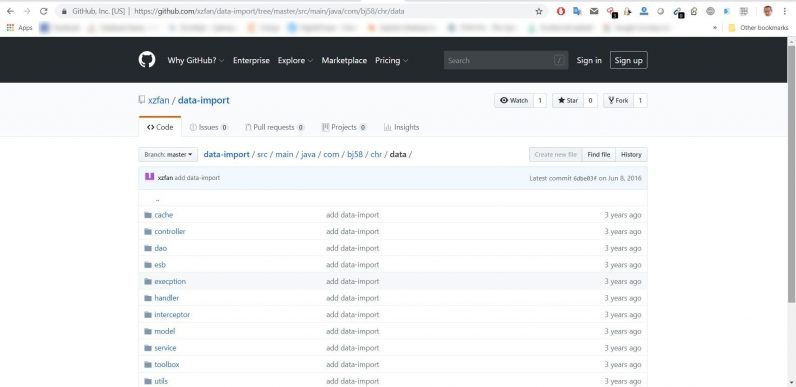796x387 pixels.
Task: Expand the Why GitHub? menu
Action: 196,60
